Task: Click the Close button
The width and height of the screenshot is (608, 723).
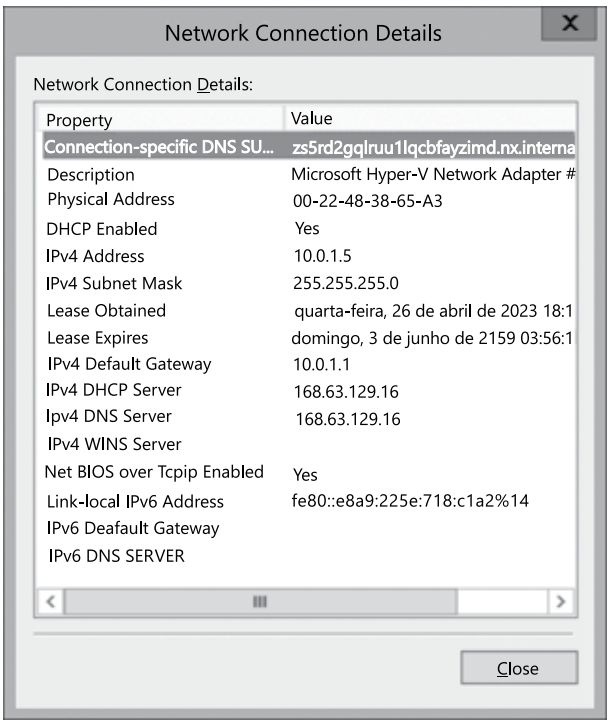Action: pyautogui.click(x=518, y=668)
